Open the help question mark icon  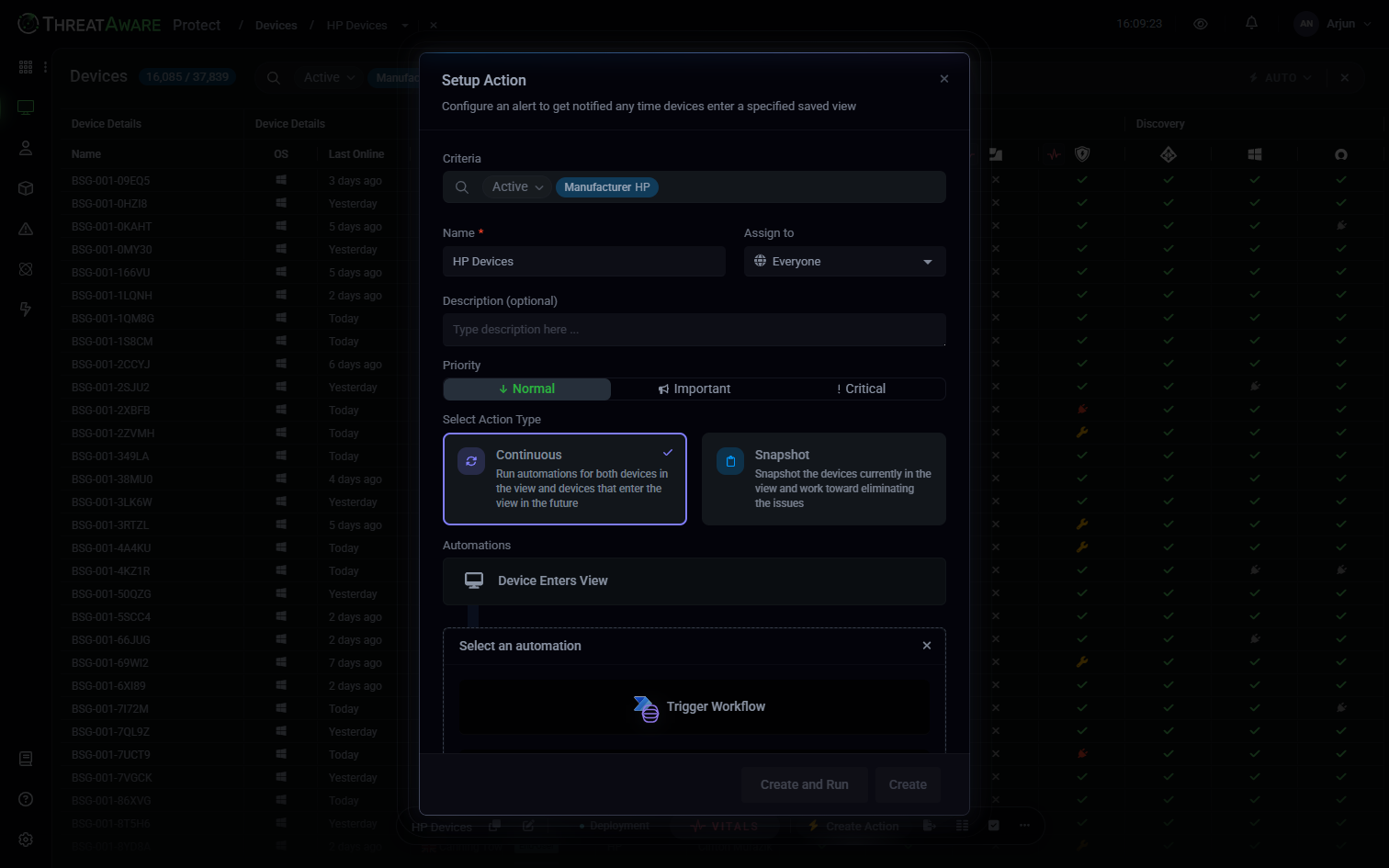pos(26,799)
